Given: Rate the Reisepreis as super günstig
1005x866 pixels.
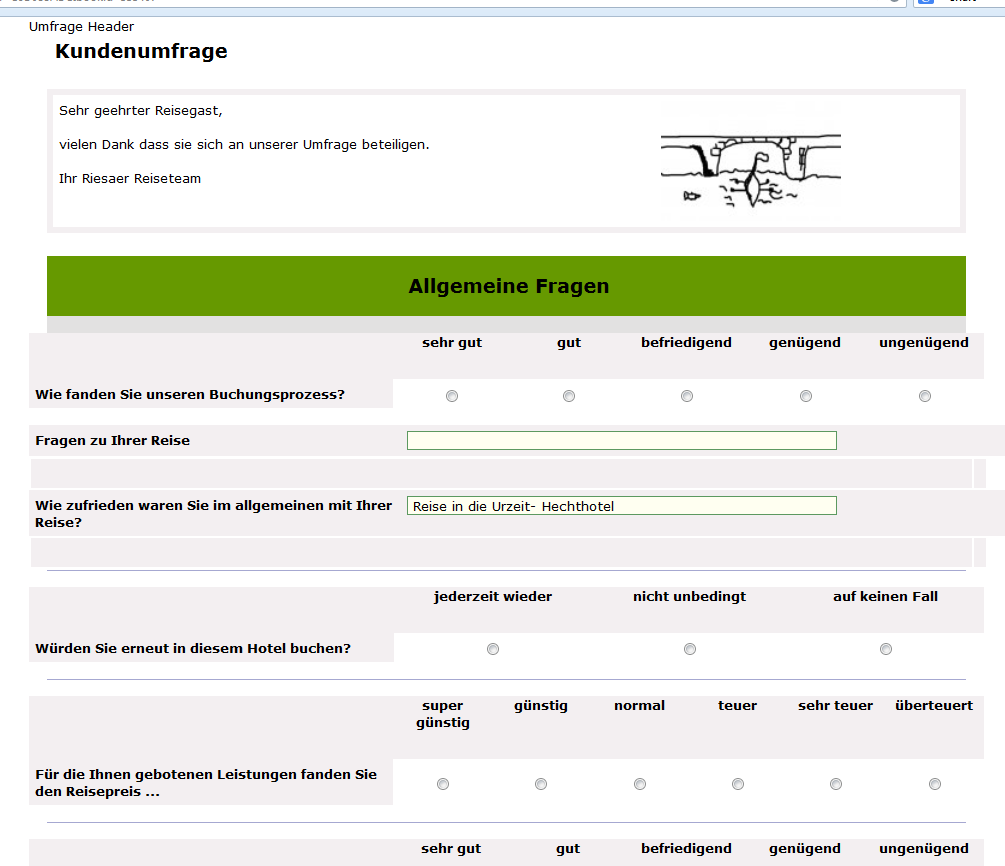Looking at the screenshot, I should [x=443, y=784].
